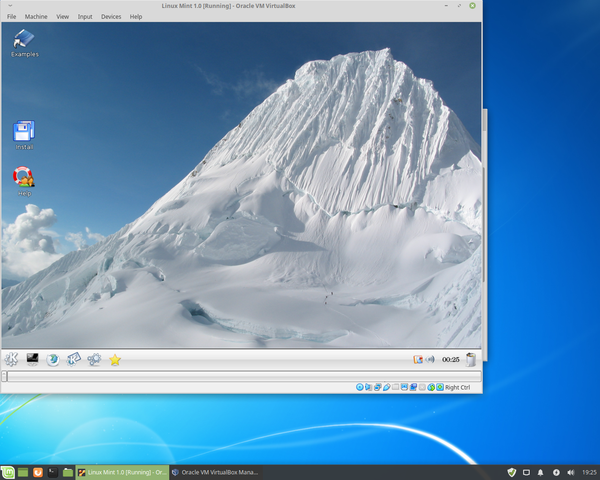Click the green arrow mouse integration icon

click(x=431, y=387)
